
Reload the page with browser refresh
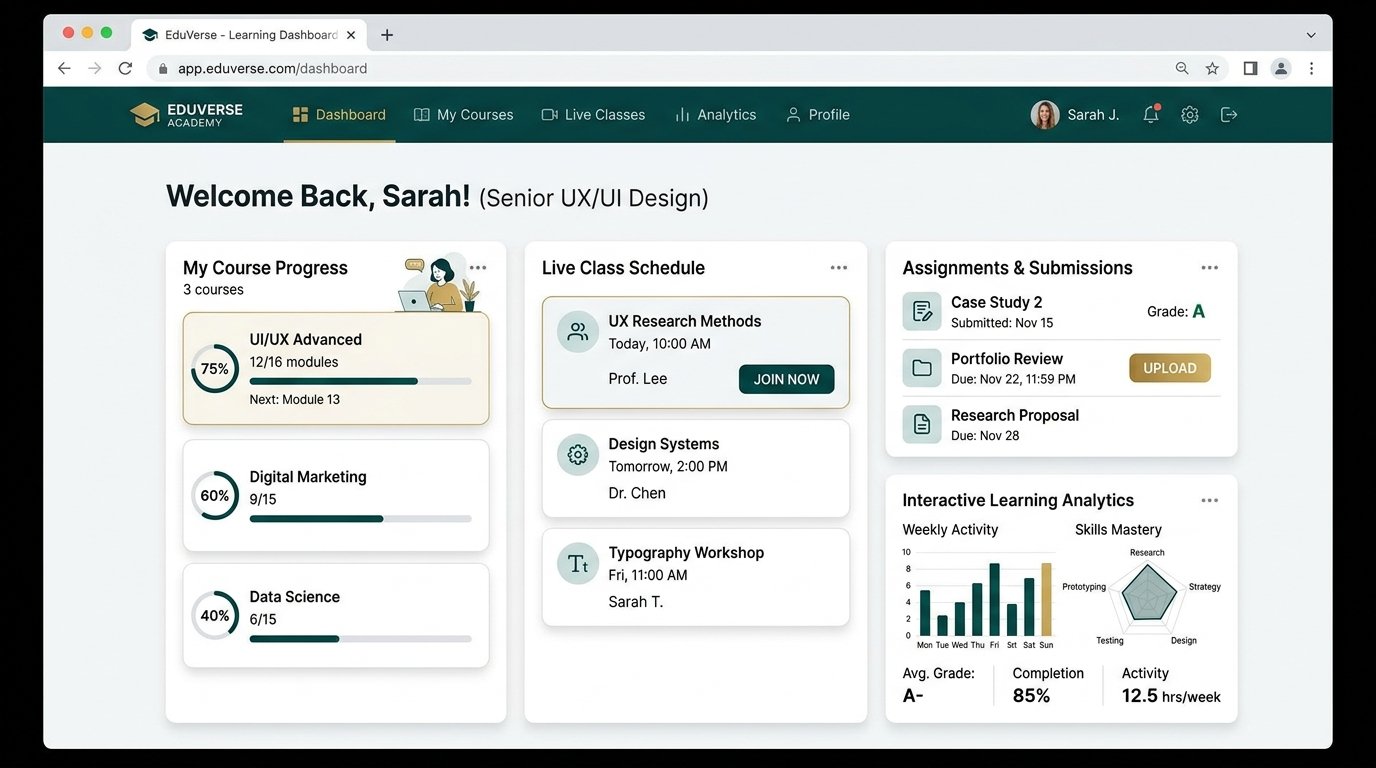coord(125,68)
